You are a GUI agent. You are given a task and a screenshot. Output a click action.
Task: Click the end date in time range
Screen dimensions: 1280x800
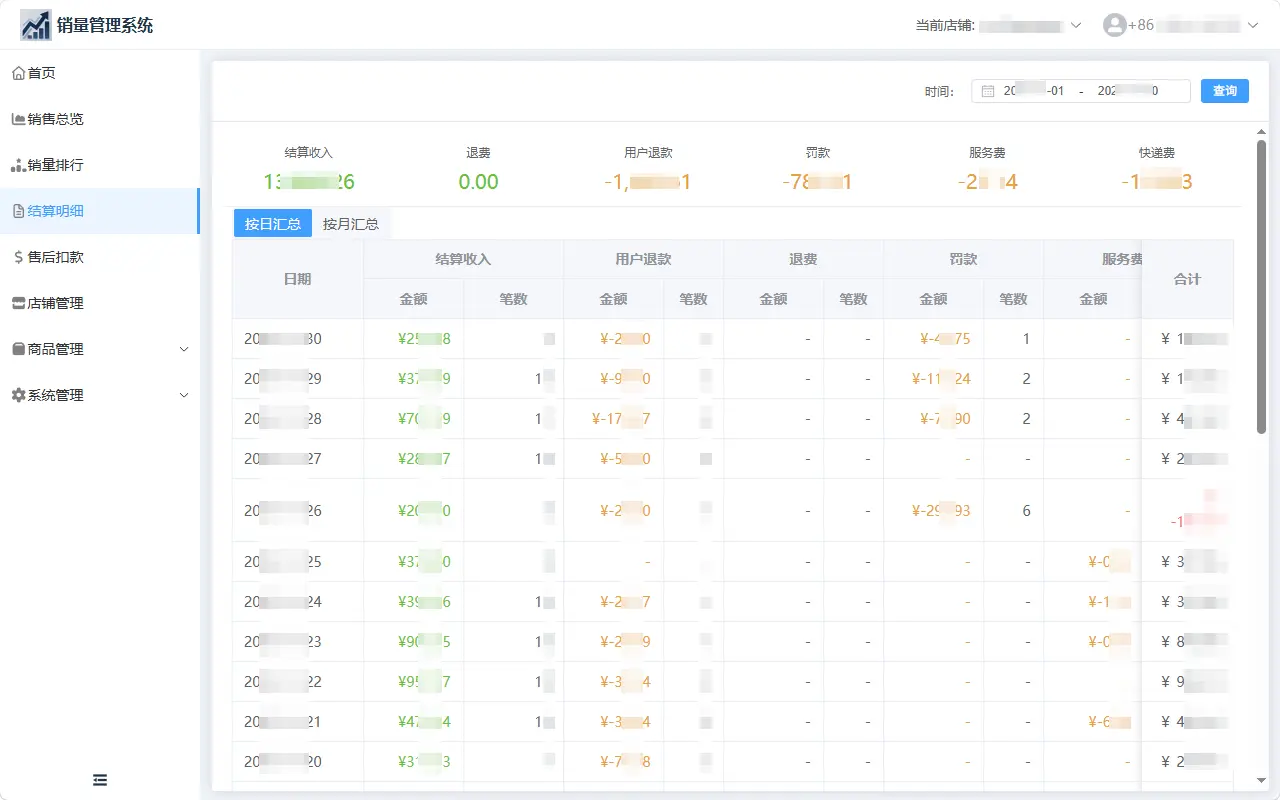tap(1128, 91)
